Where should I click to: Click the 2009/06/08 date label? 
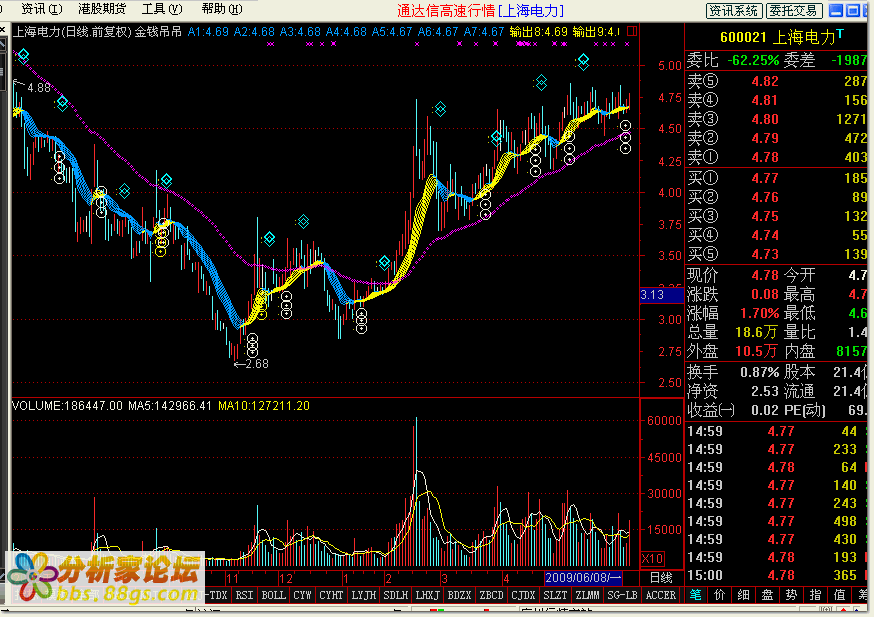pyautogui.click(x=584, y=577)
